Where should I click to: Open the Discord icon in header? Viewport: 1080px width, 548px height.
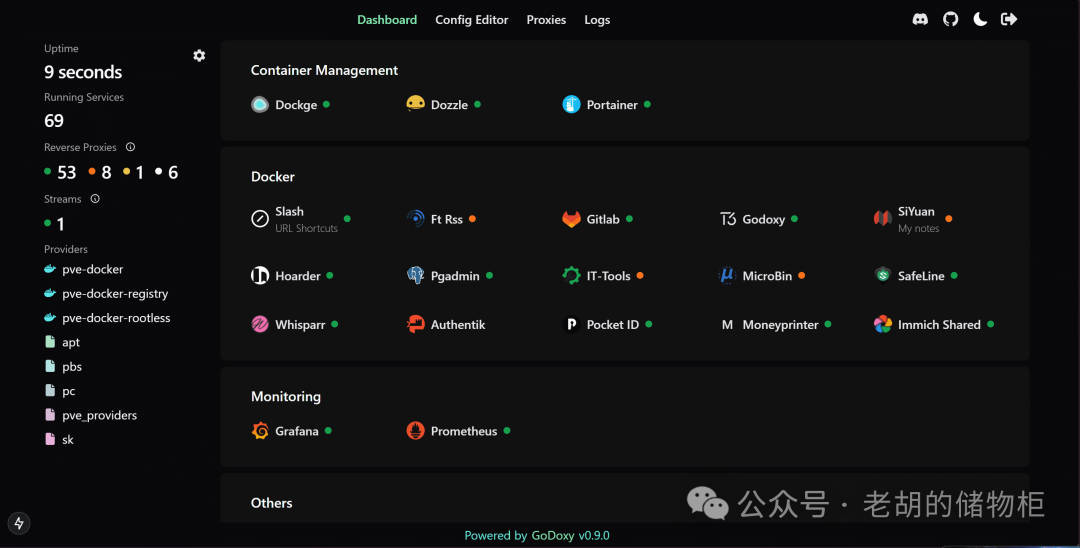coord(920,19)
